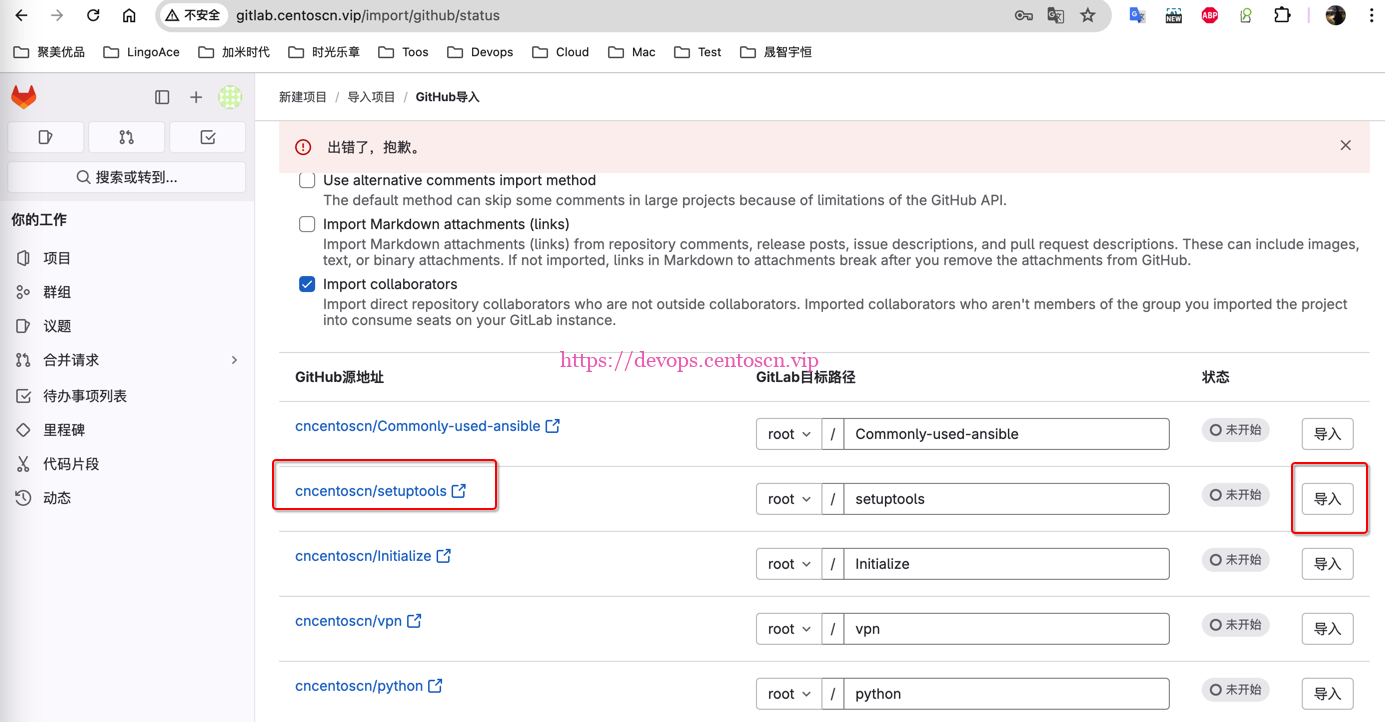Open merge requests shortcut icon
The image size is (1385, 722).
pos(126,137)
